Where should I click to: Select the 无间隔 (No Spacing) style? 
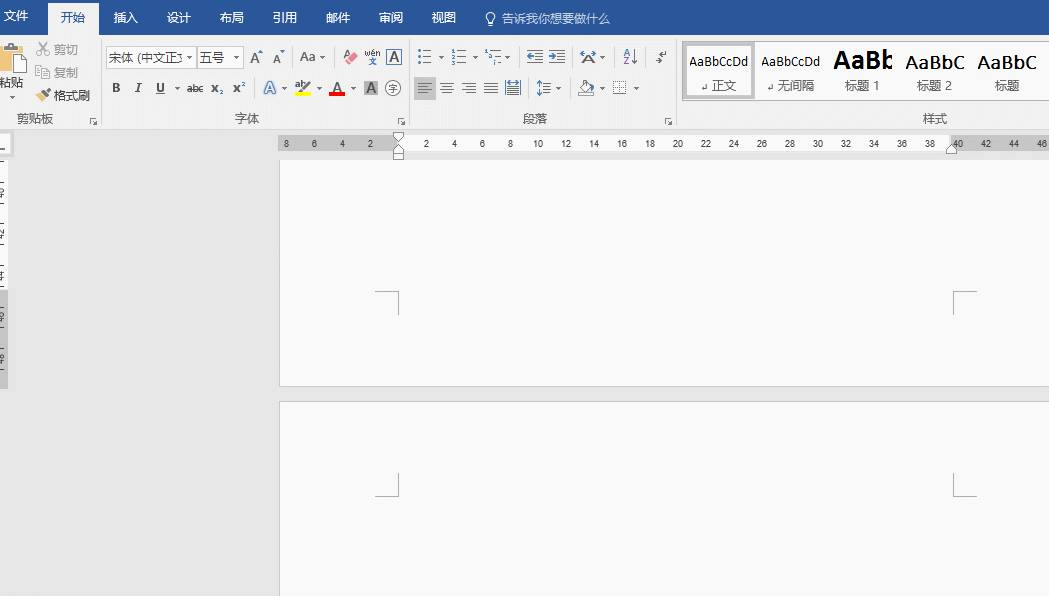coord(790,70)
